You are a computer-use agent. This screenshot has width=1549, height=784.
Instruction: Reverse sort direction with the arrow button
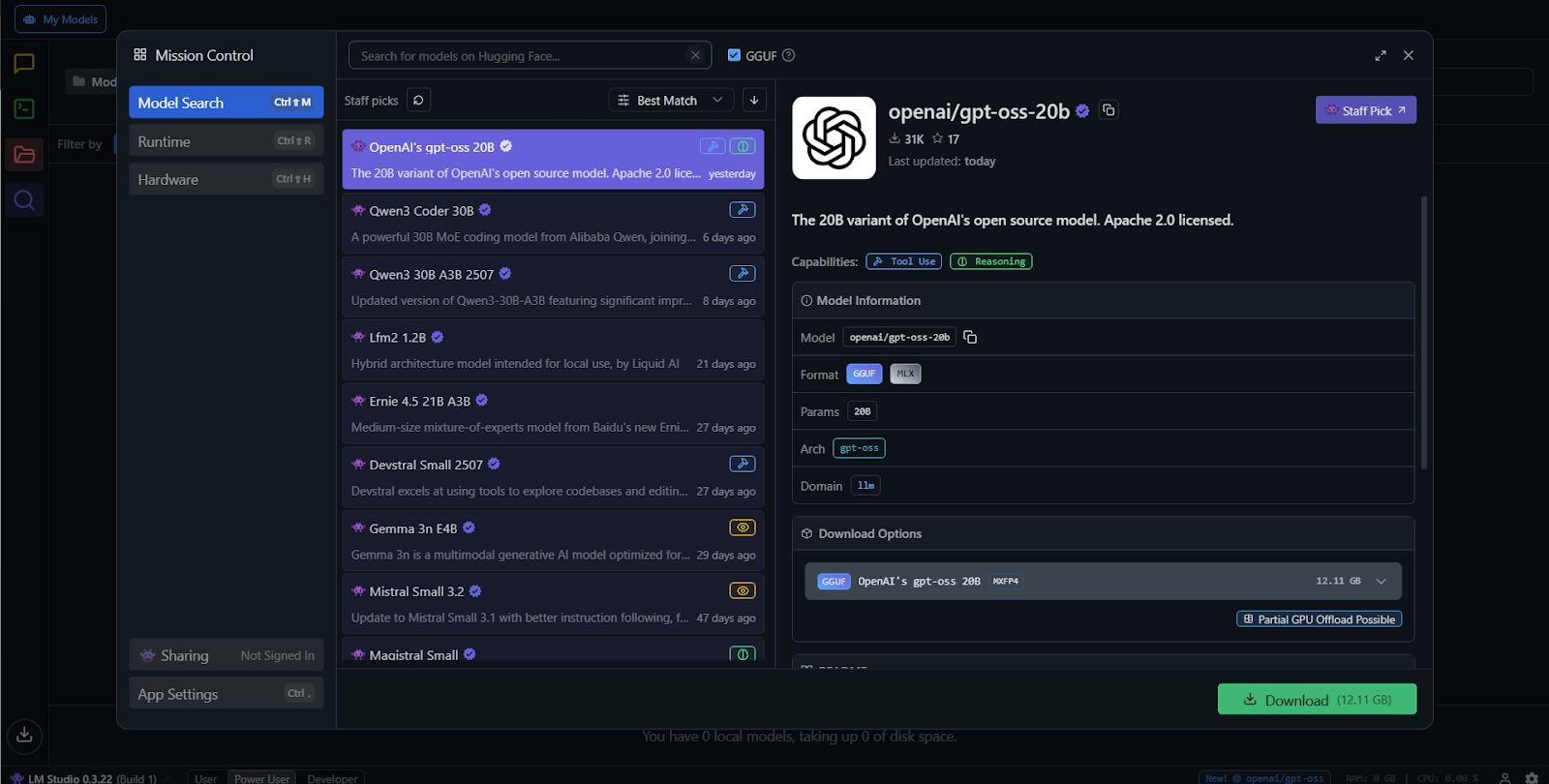(x=754, y=100)
